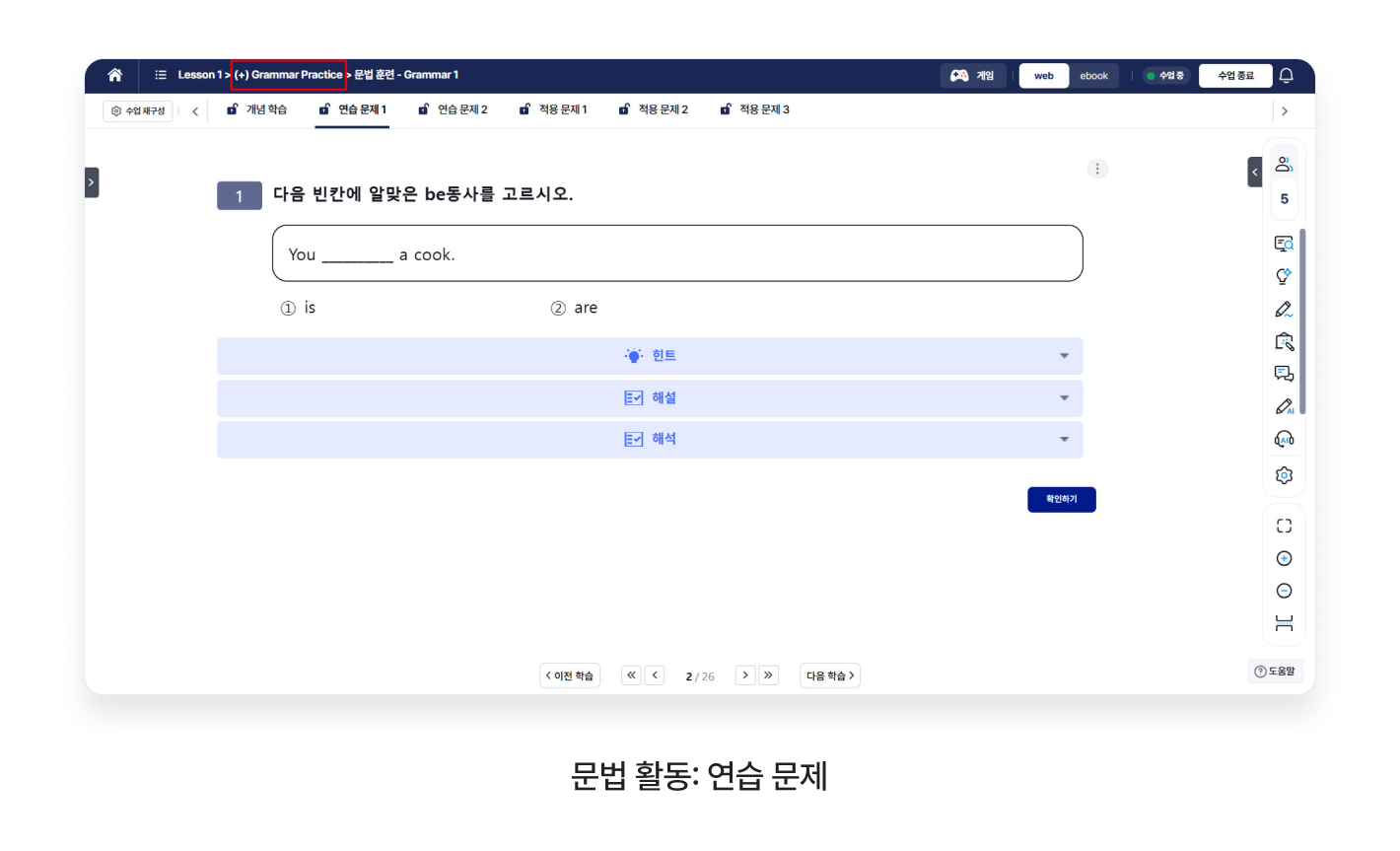The width and height of the screenshot is (1400, 851).
Task: Click the 수업 종료 button
Action: 1235,76
